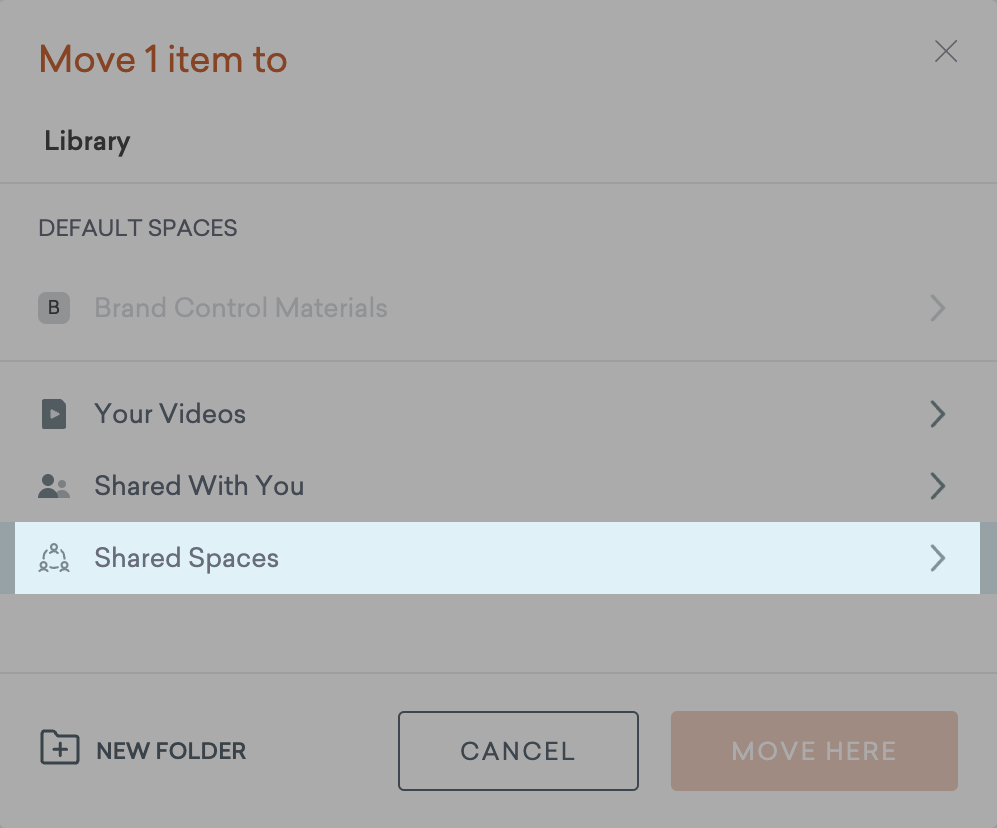Click the 'Move 1 item to' heading
997x828 pixels.
click(162, 60)
